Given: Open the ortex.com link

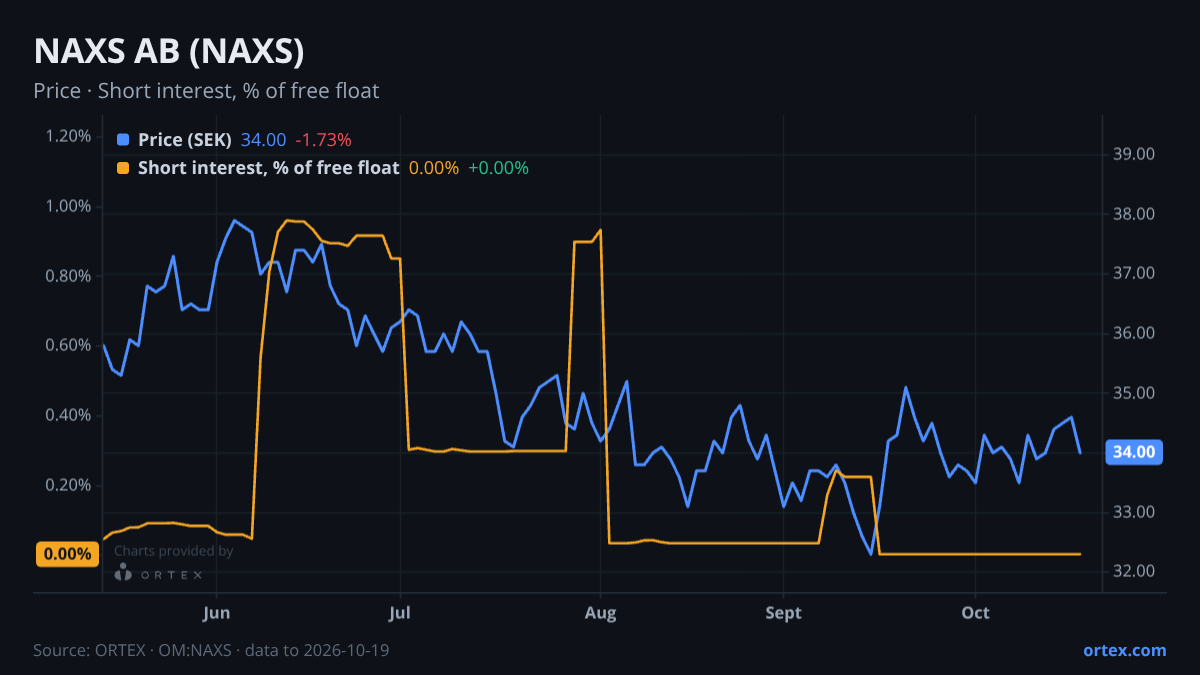Looking at the screenshot, I should tap(1124, 650).
